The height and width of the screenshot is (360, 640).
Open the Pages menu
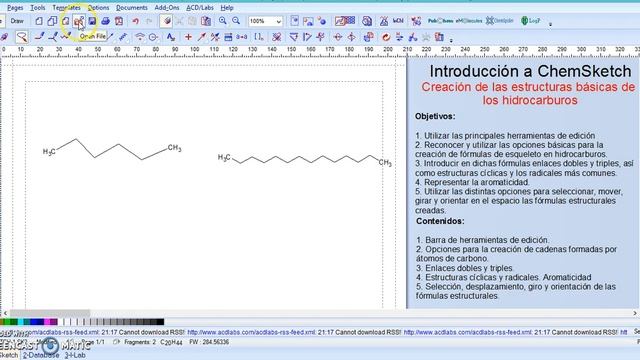pyautogui.click(x=15, y=8)
